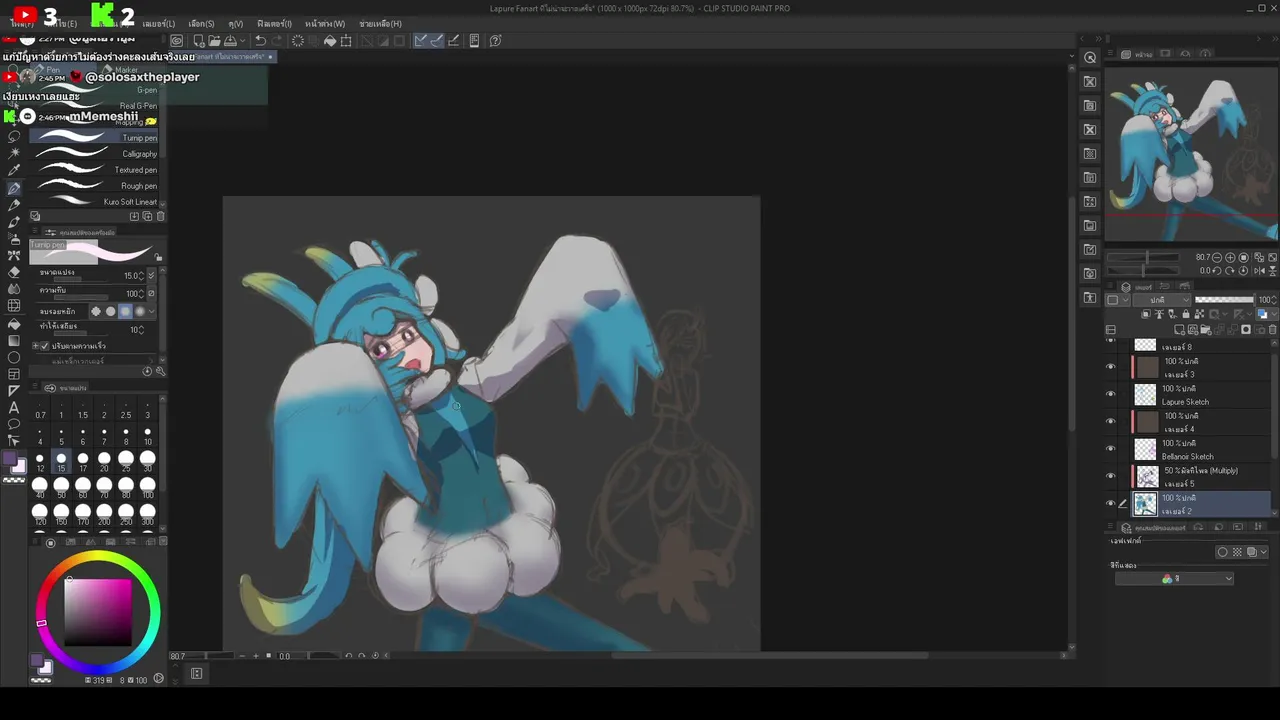Select the Auto select magic wand tool
Viewport: 1280px width, 720px height.
coord(14,153)
